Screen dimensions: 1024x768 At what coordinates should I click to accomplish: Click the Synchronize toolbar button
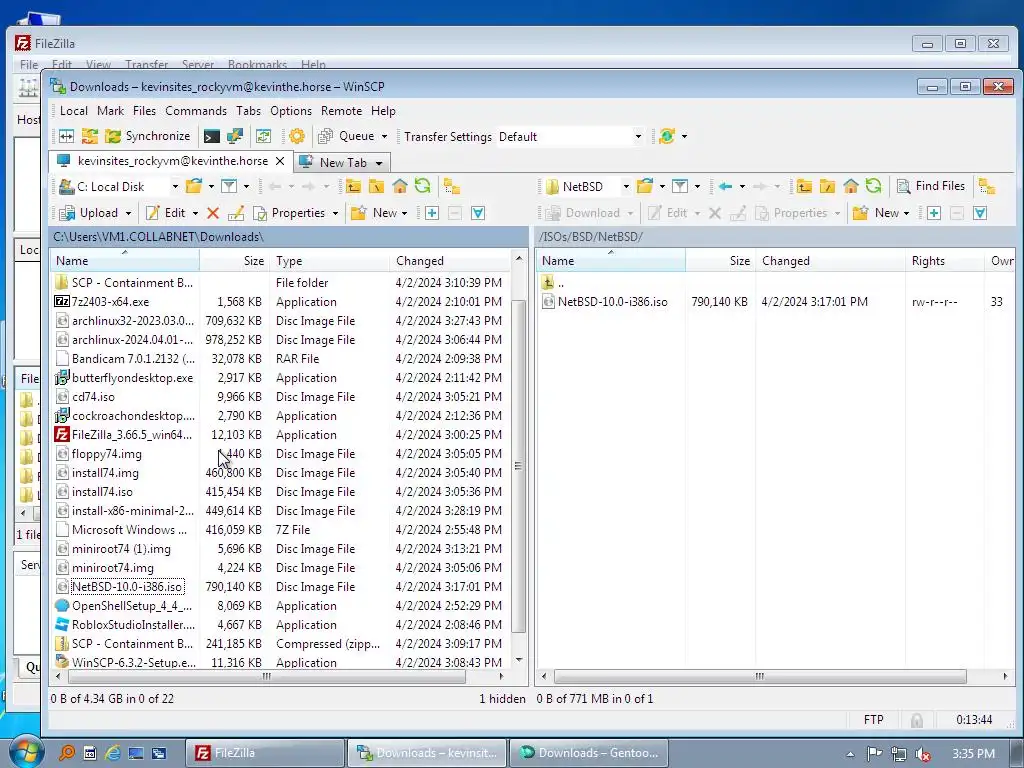click(148, 136)
